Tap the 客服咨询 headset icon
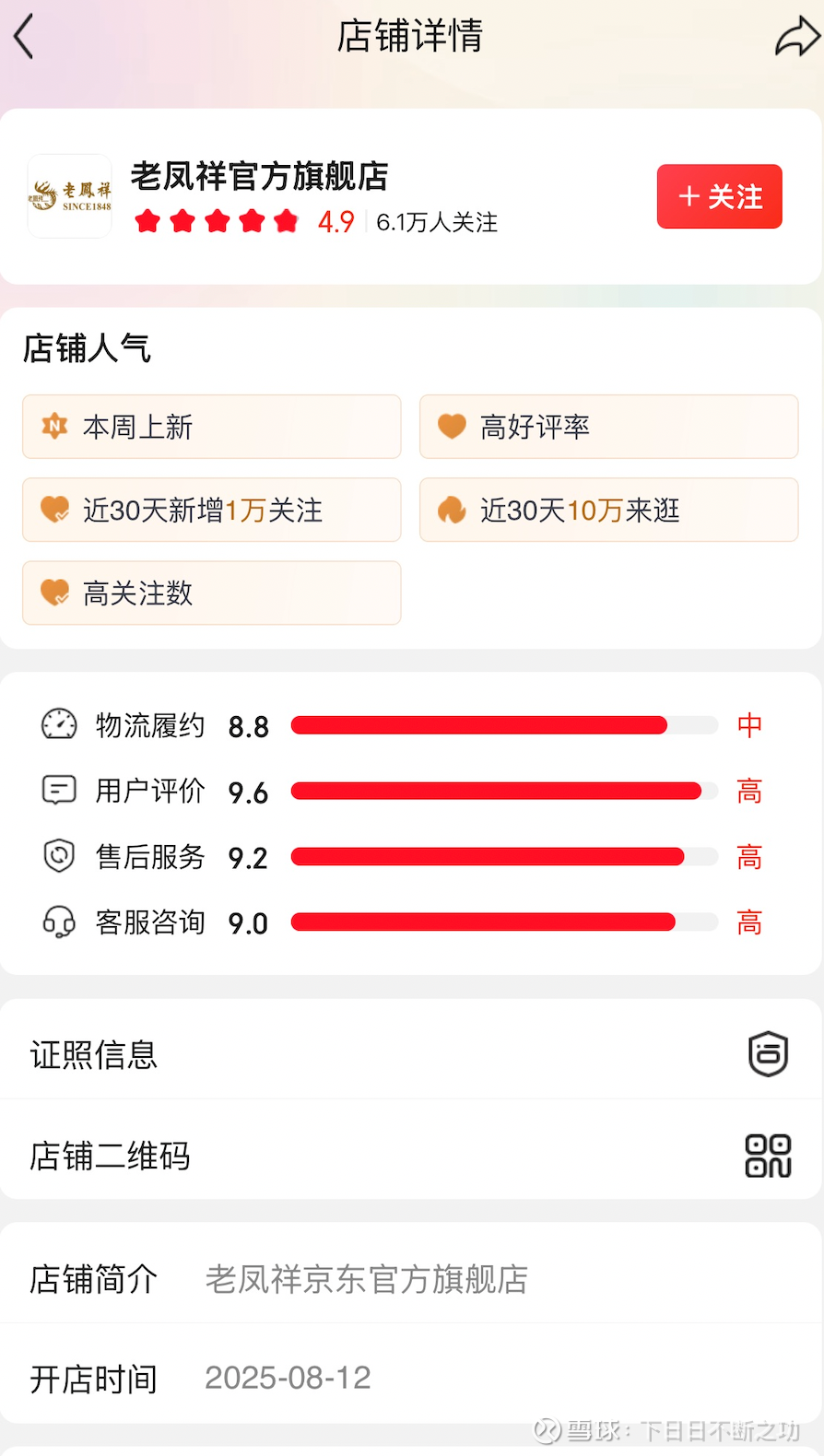 pos(59,922)
